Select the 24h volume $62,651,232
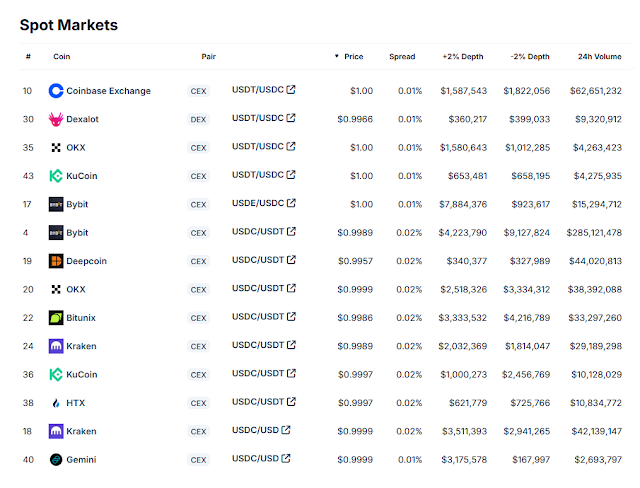This screenshot has width=640, height=488. (596, 91)
